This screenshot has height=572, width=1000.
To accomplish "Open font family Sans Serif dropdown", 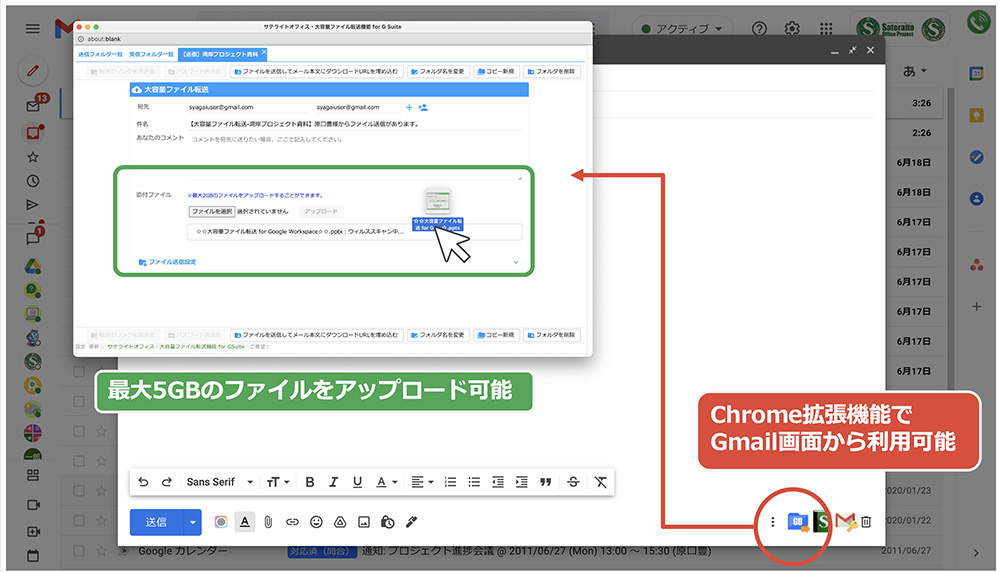I will pyautogui.click(x=219, y=482).
